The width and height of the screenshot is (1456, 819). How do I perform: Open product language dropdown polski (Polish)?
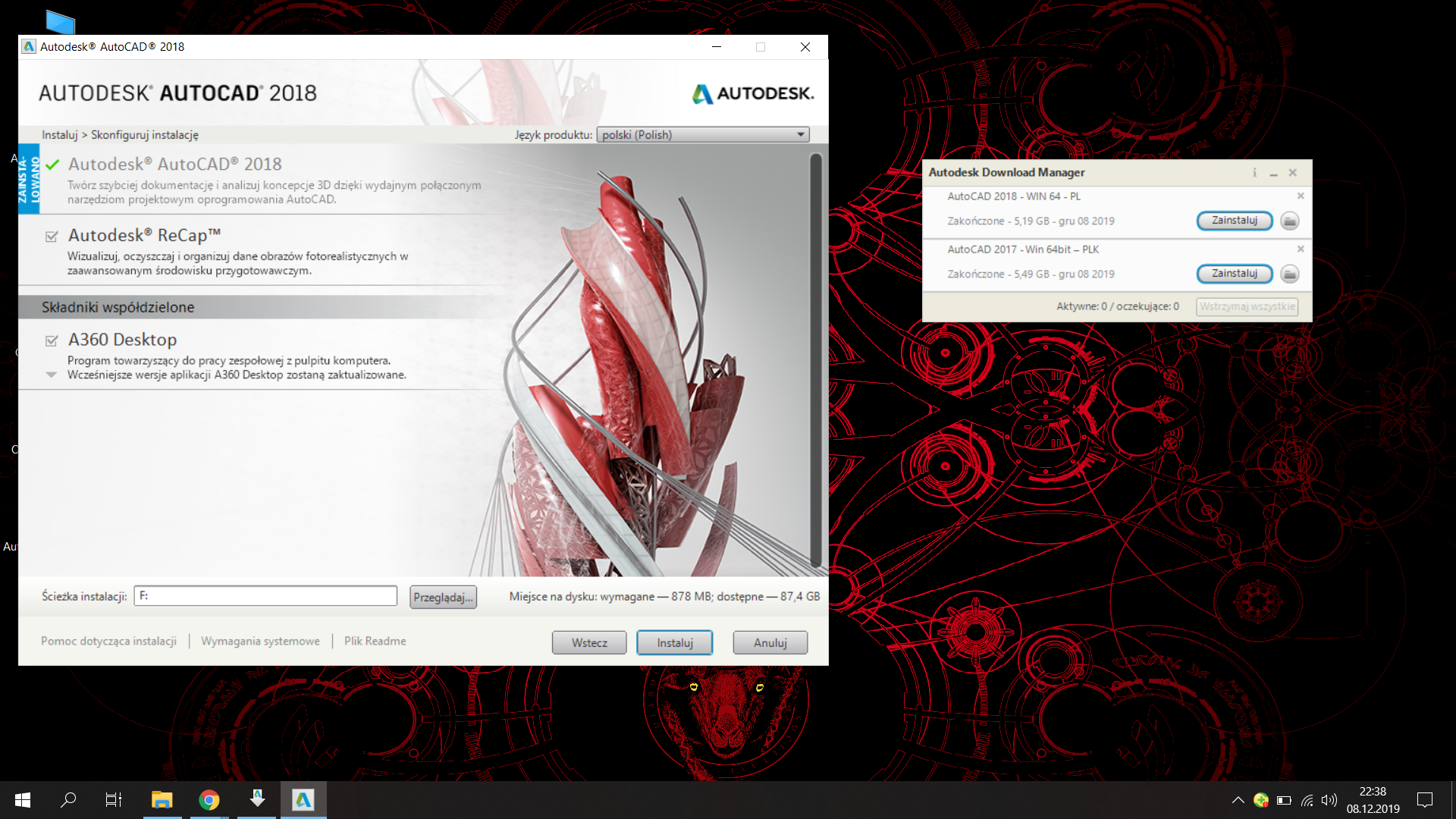tap(703, 135)
